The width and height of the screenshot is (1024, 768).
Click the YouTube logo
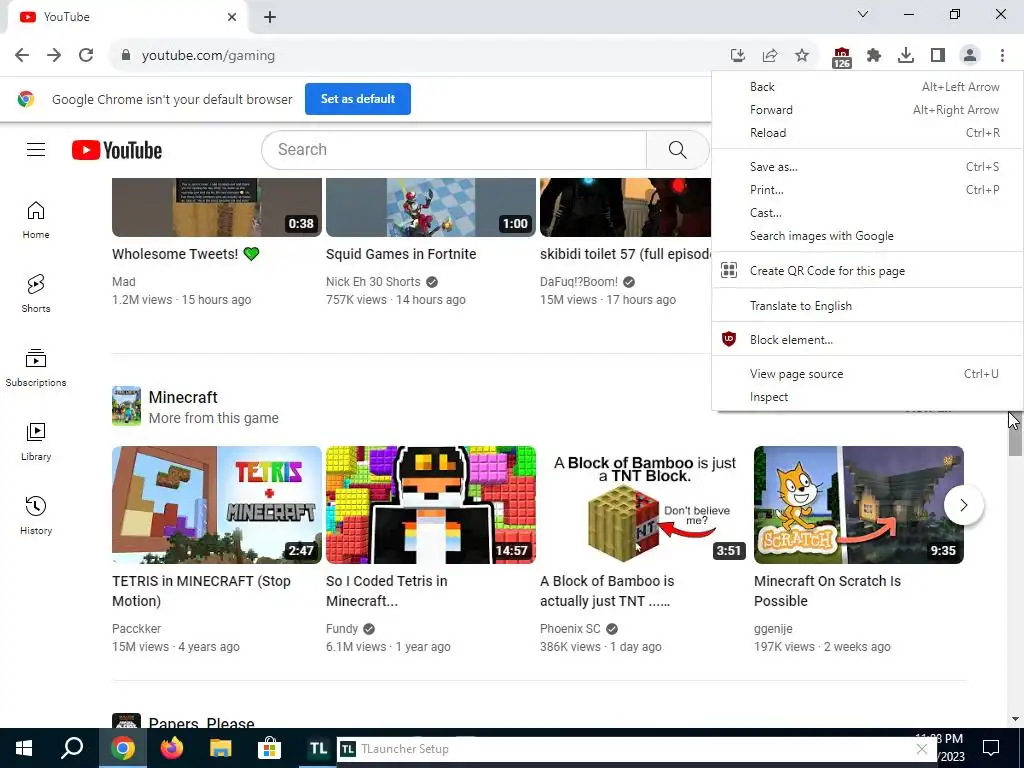pyautogui.click(x=117, y=150)
